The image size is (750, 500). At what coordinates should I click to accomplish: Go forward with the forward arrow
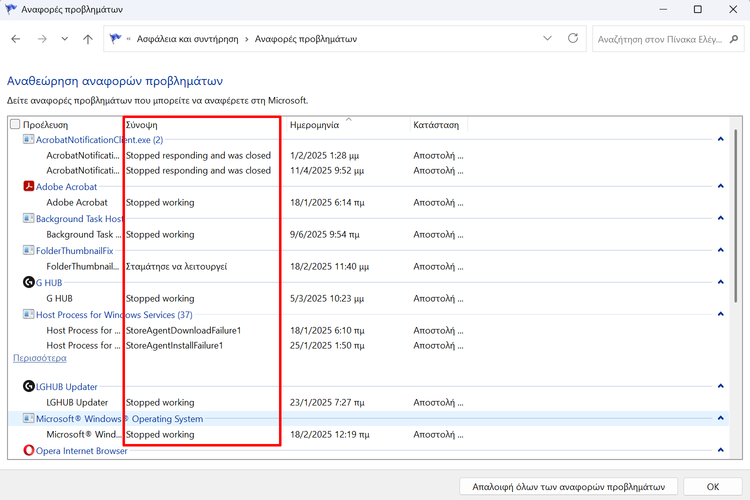click(42, 39)
